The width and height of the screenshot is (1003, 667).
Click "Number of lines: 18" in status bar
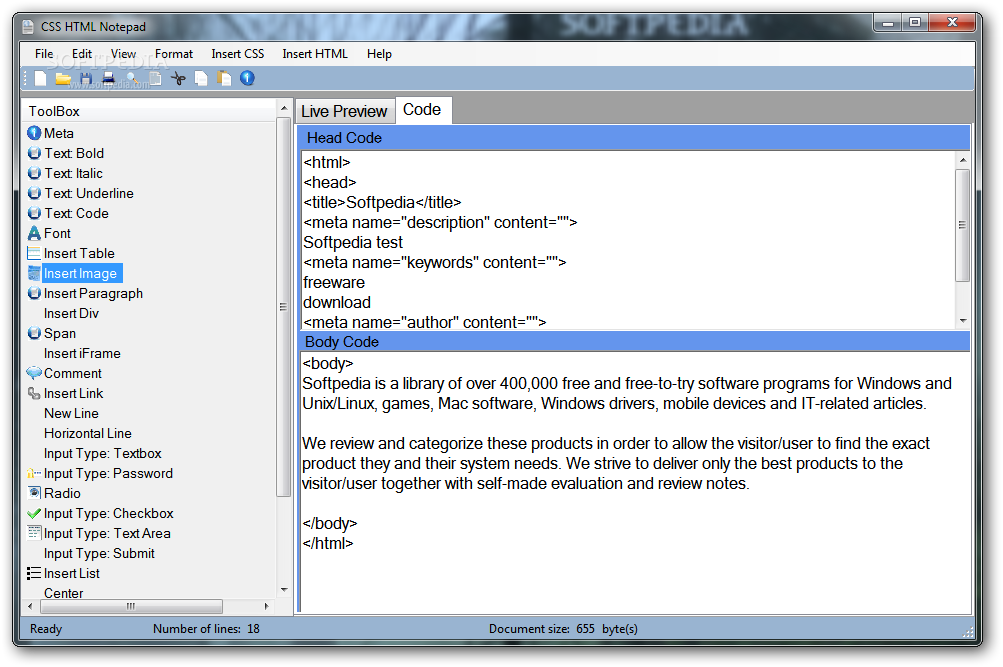[x=206, y=629]
